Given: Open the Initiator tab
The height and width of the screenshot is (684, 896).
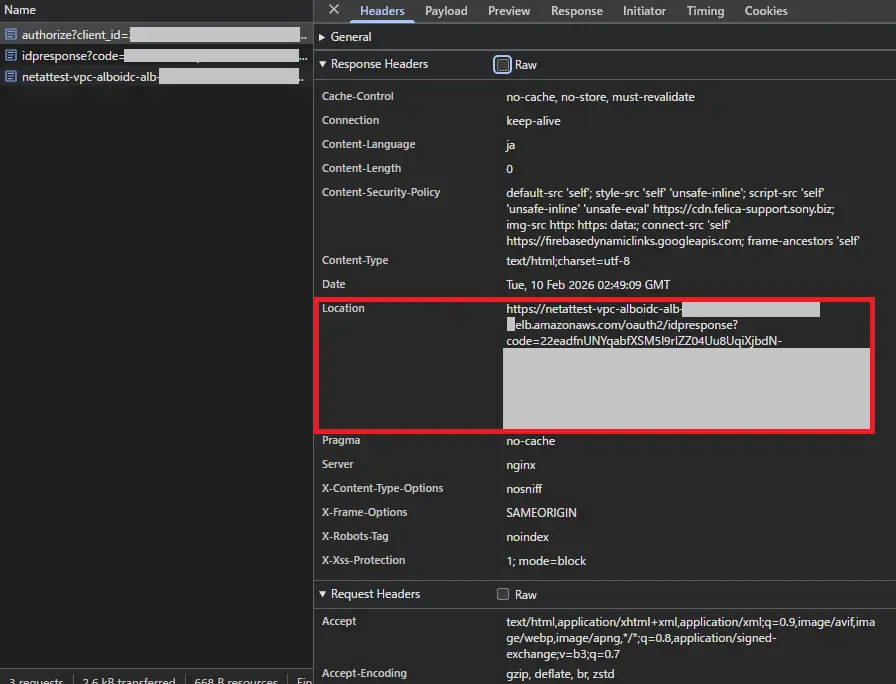Looking at the screenshot, I should [x=644, y=11].
